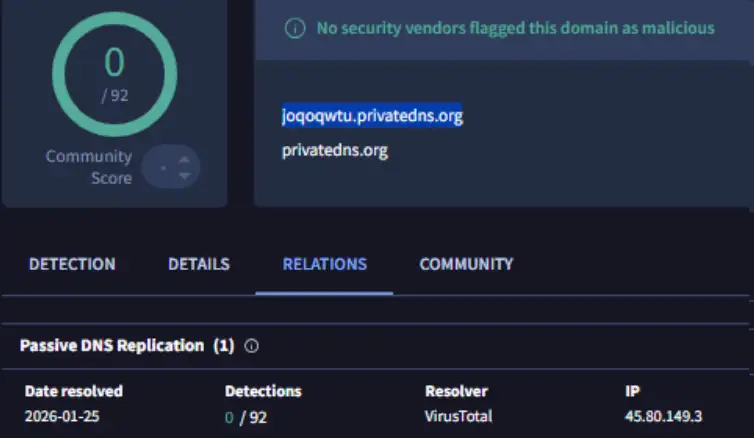The image size is (754, 438).
Task: Click the Resolver column header
Action: pyautogui.click(x=457, y=391)
